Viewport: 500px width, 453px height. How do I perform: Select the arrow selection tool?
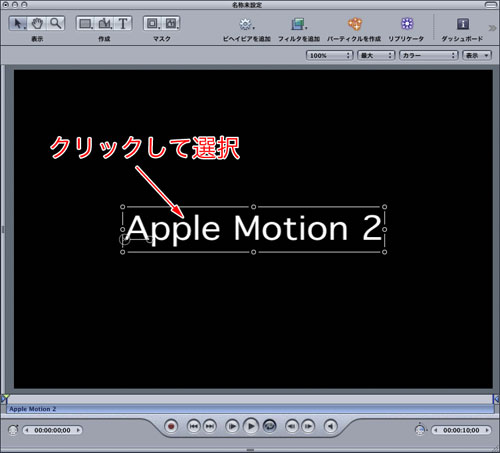[18, 23]
